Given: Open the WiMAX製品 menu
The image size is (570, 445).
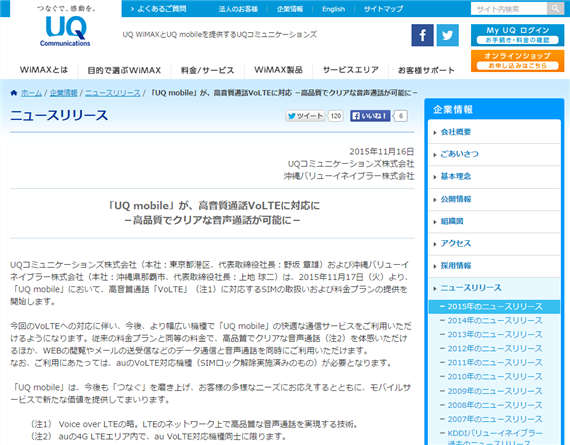Looking at the screenshot, I should pyautogui.click(x=278, y=70).
